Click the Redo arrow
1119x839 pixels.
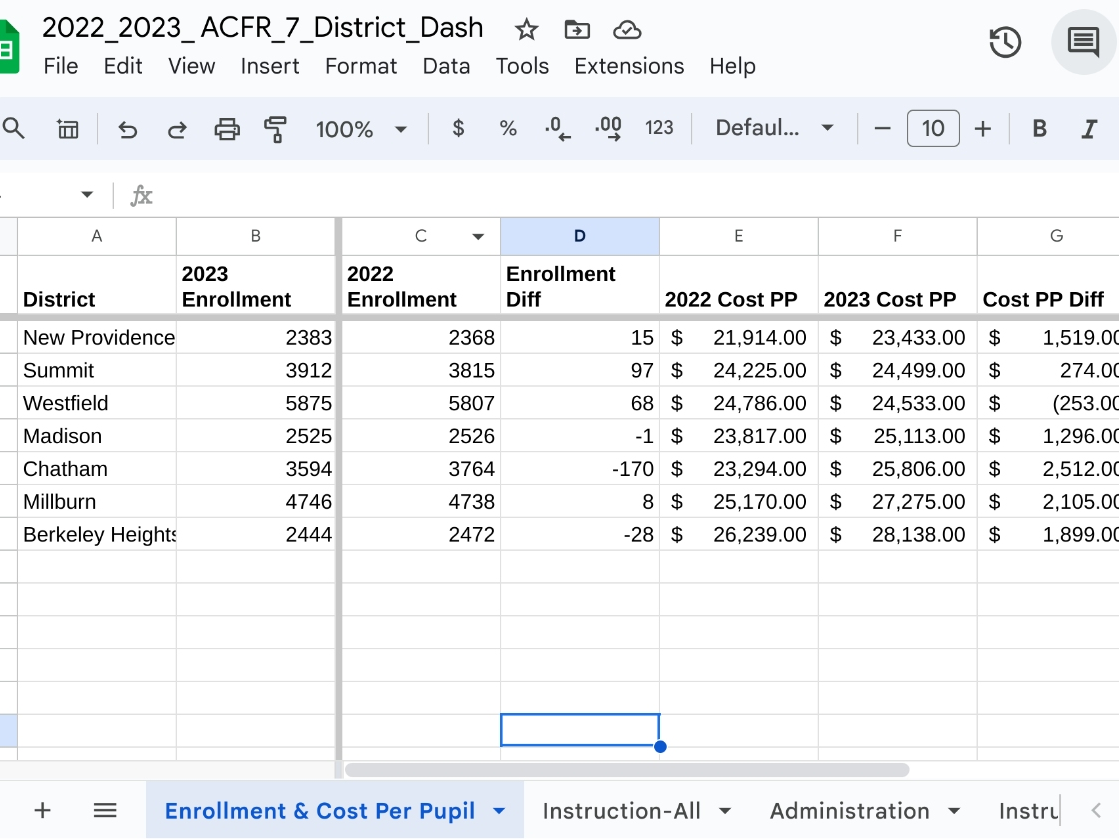coord(177,129)
